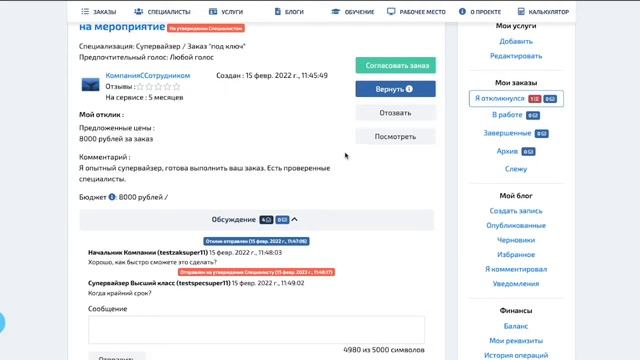This screenshot has width=640, height=360.
Task: Click the message Когда крайний срок?
Action: 120,293
